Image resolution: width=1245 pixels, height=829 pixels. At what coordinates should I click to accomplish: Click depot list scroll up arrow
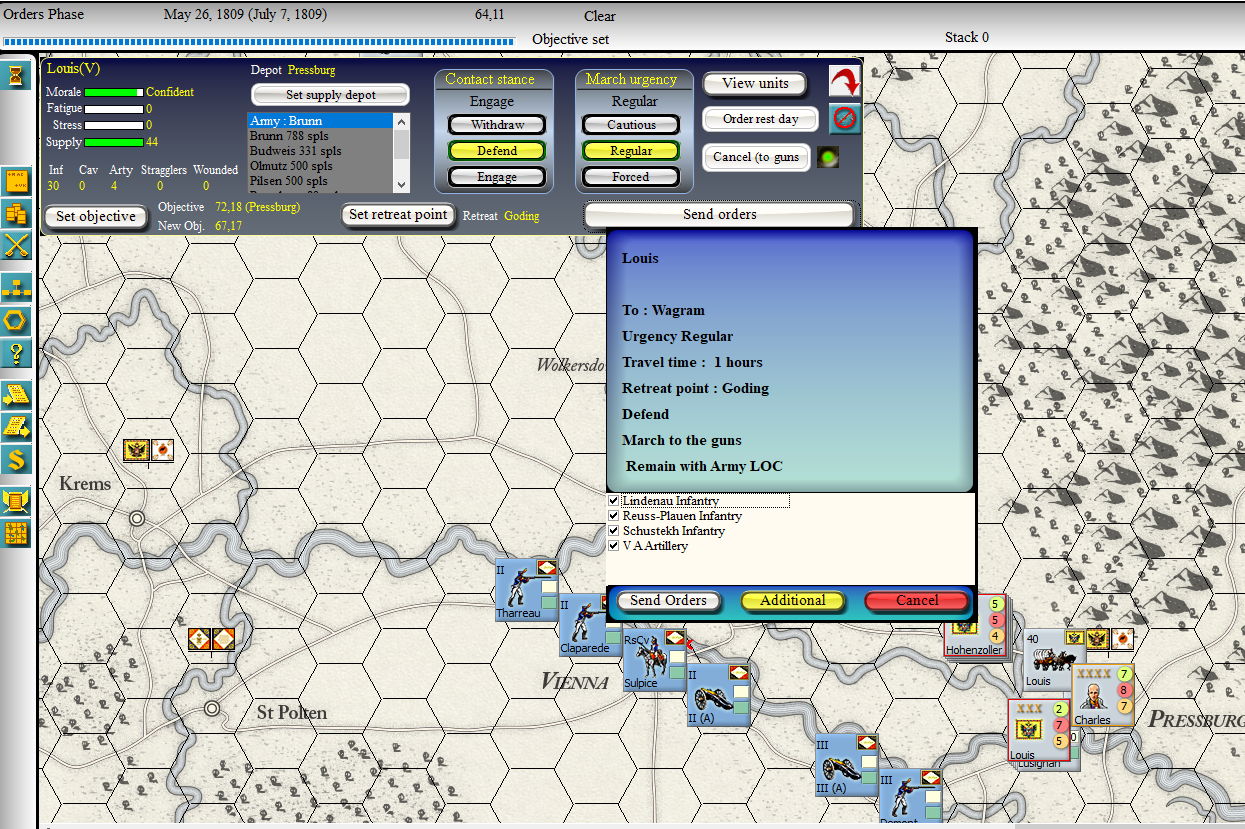[402, 121]
